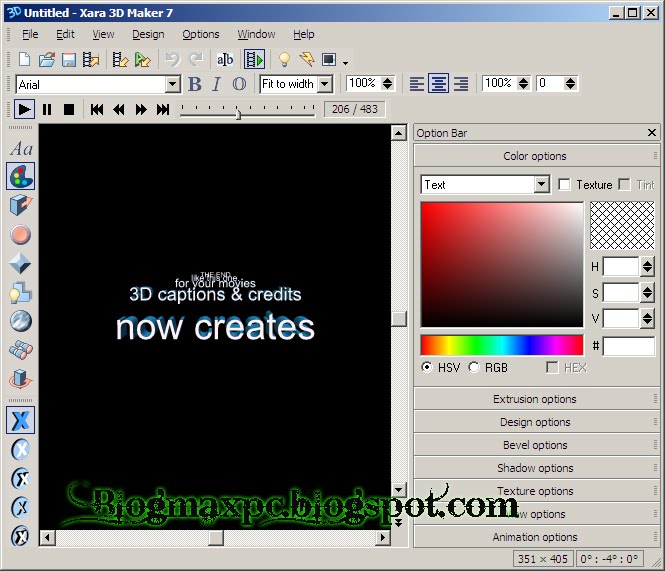Viewport: 665px width, 571px height.
Task: Select the red sphere design tool
Action: (x=20, y=235)
